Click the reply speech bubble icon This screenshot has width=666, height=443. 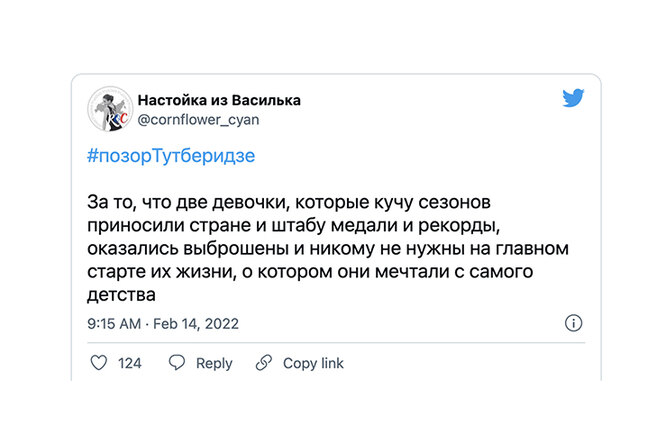[x=177, y=363]
